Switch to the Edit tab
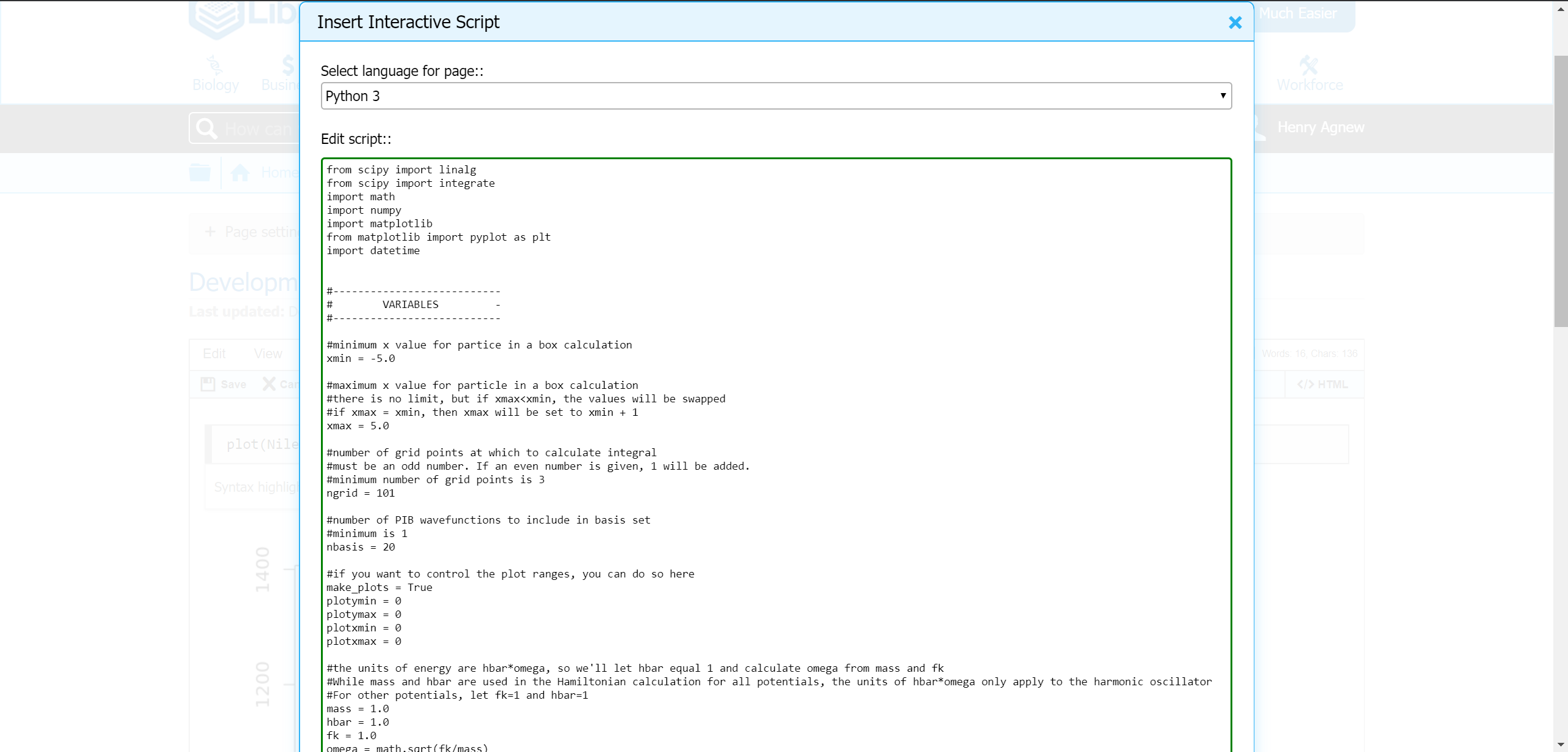The width and height of the screenshot is (1568, 752). (x=214, y=354)
